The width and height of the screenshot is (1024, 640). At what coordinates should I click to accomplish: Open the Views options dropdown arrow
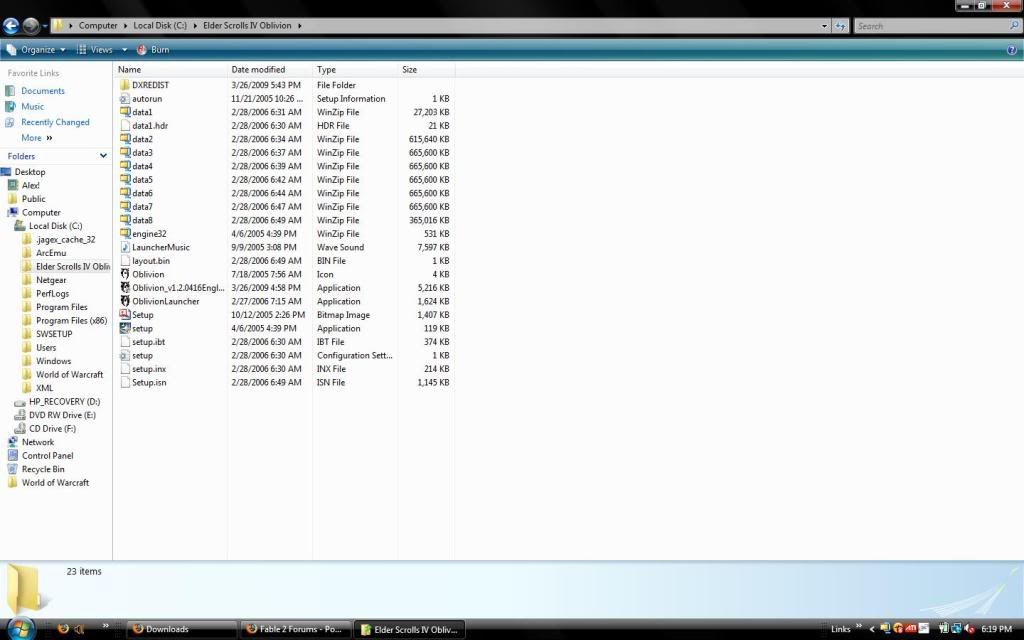(124, 50)
